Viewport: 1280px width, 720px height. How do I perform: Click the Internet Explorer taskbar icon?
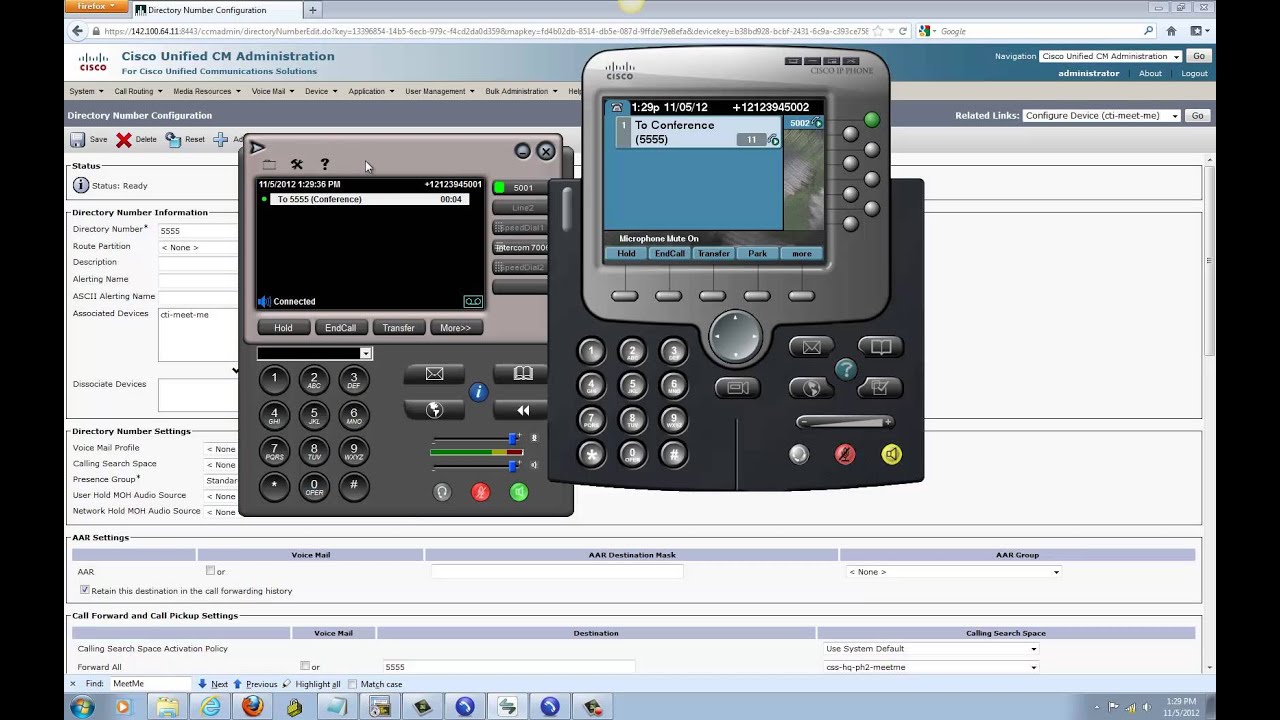point(210,707)
